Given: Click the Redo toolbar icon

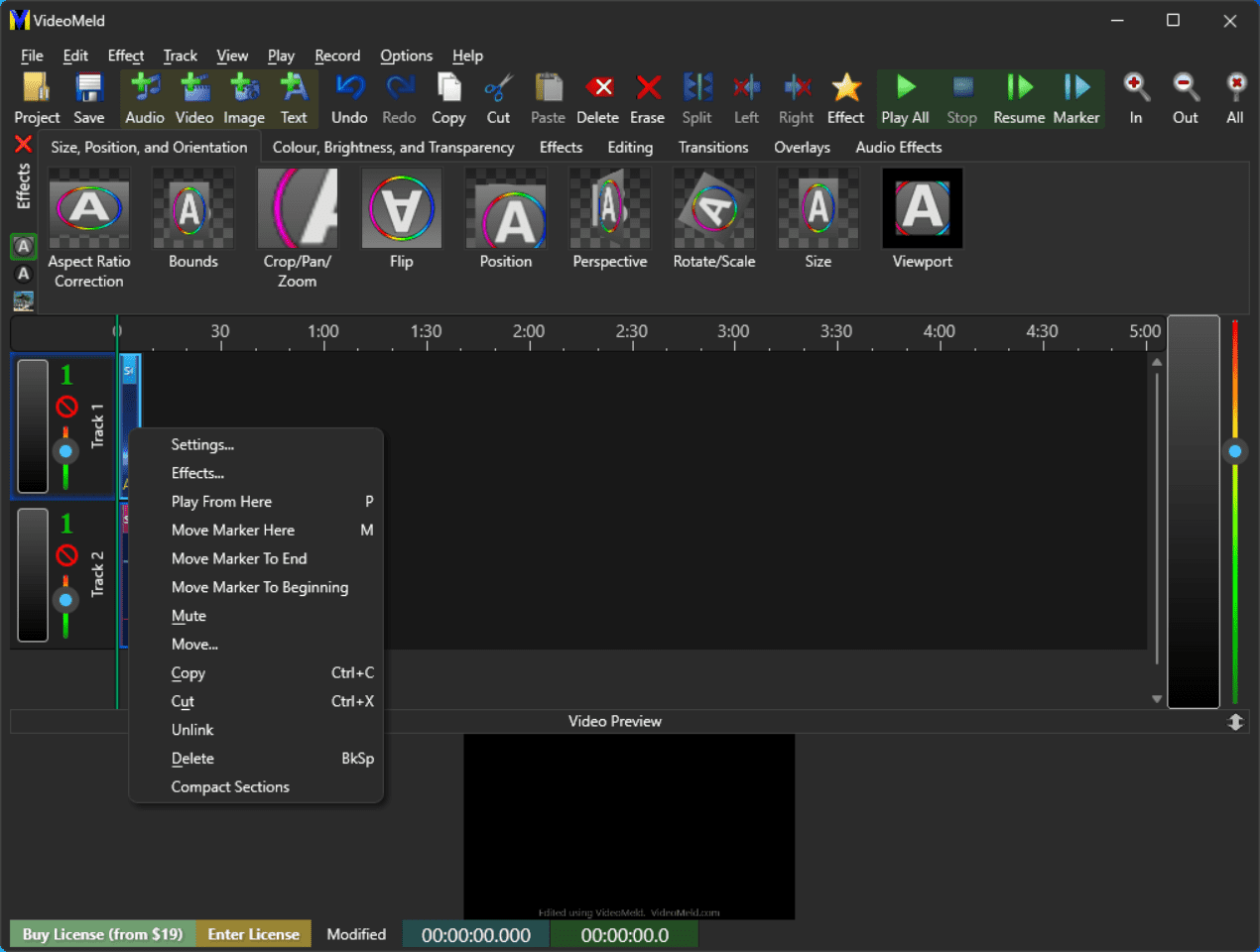Looking at the screenshot, I should [x=399, y=98].
